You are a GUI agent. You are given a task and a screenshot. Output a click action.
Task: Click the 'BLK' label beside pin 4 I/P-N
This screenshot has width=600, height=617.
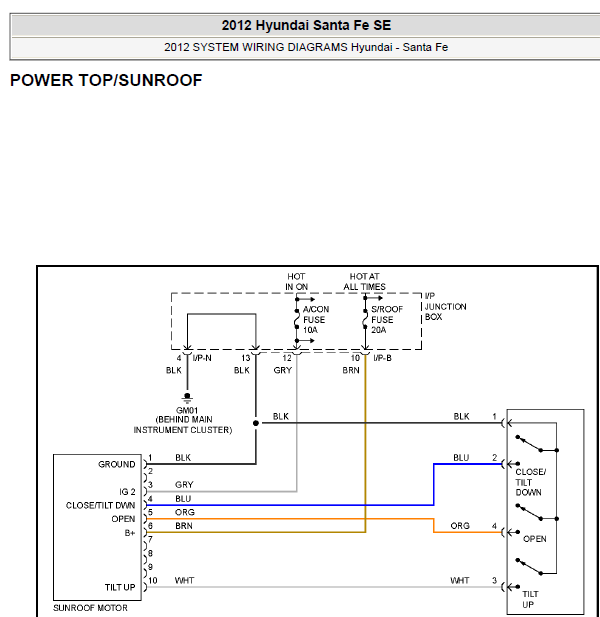click(174, 371)
